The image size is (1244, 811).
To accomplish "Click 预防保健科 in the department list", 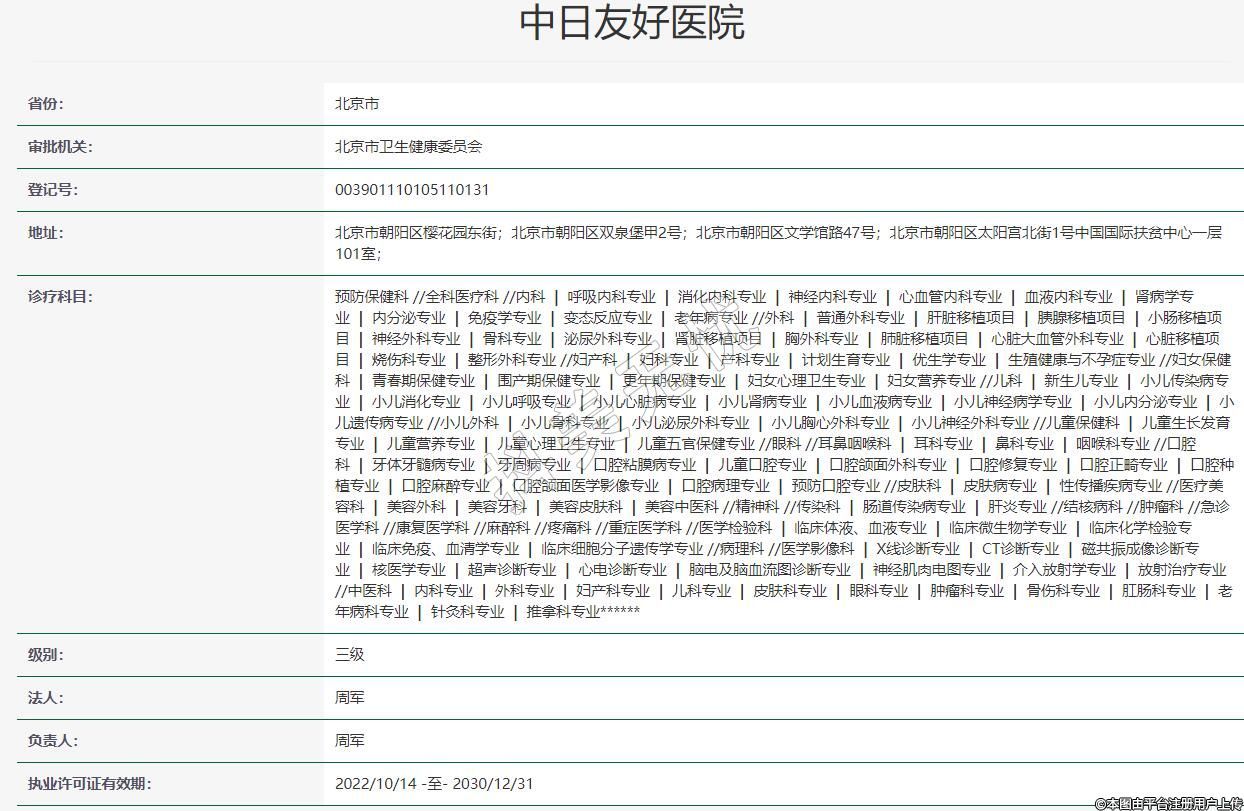I will tap(372, 297).
